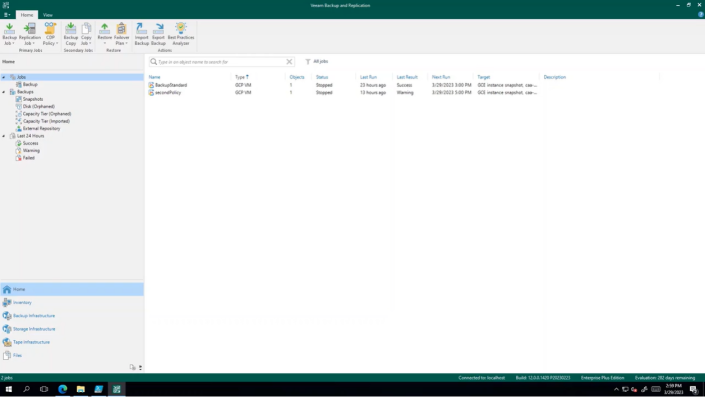Select the Jobs tree item
Viewport: 705px width, 397px height.
click(21, 77)
